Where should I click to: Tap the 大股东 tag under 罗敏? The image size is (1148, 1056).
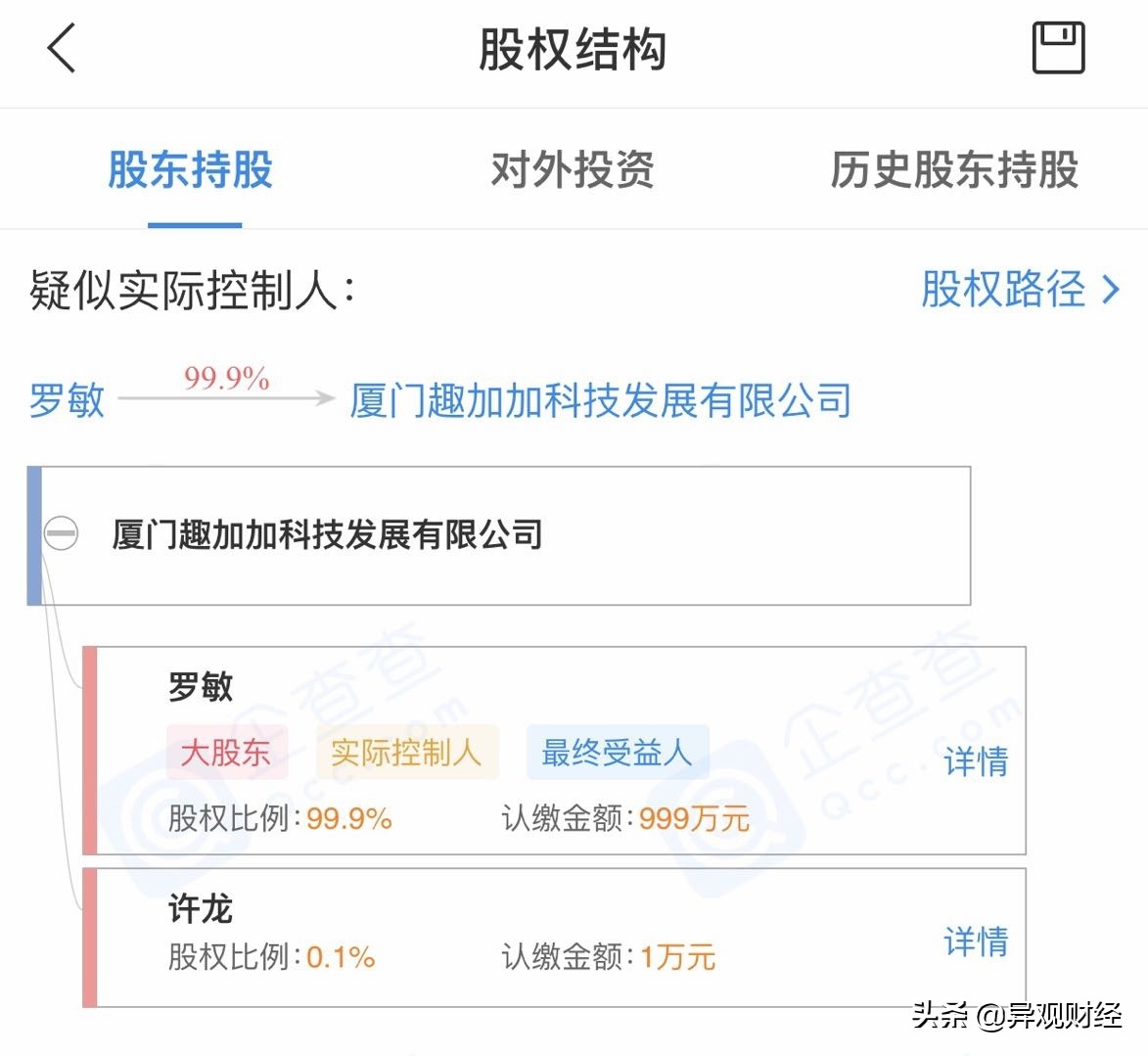point(227,753)
